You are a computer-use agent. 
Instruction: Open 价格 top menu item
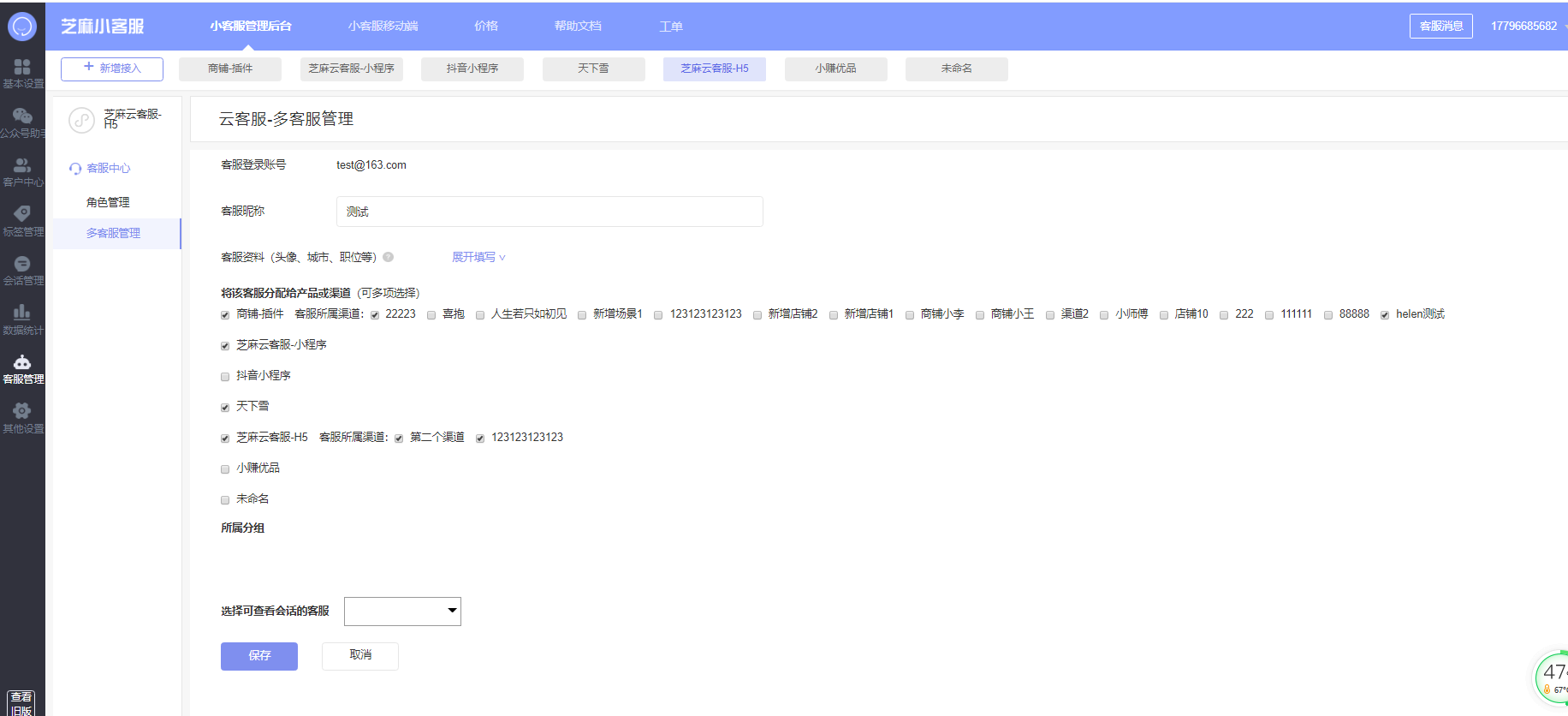coord(486,27)
